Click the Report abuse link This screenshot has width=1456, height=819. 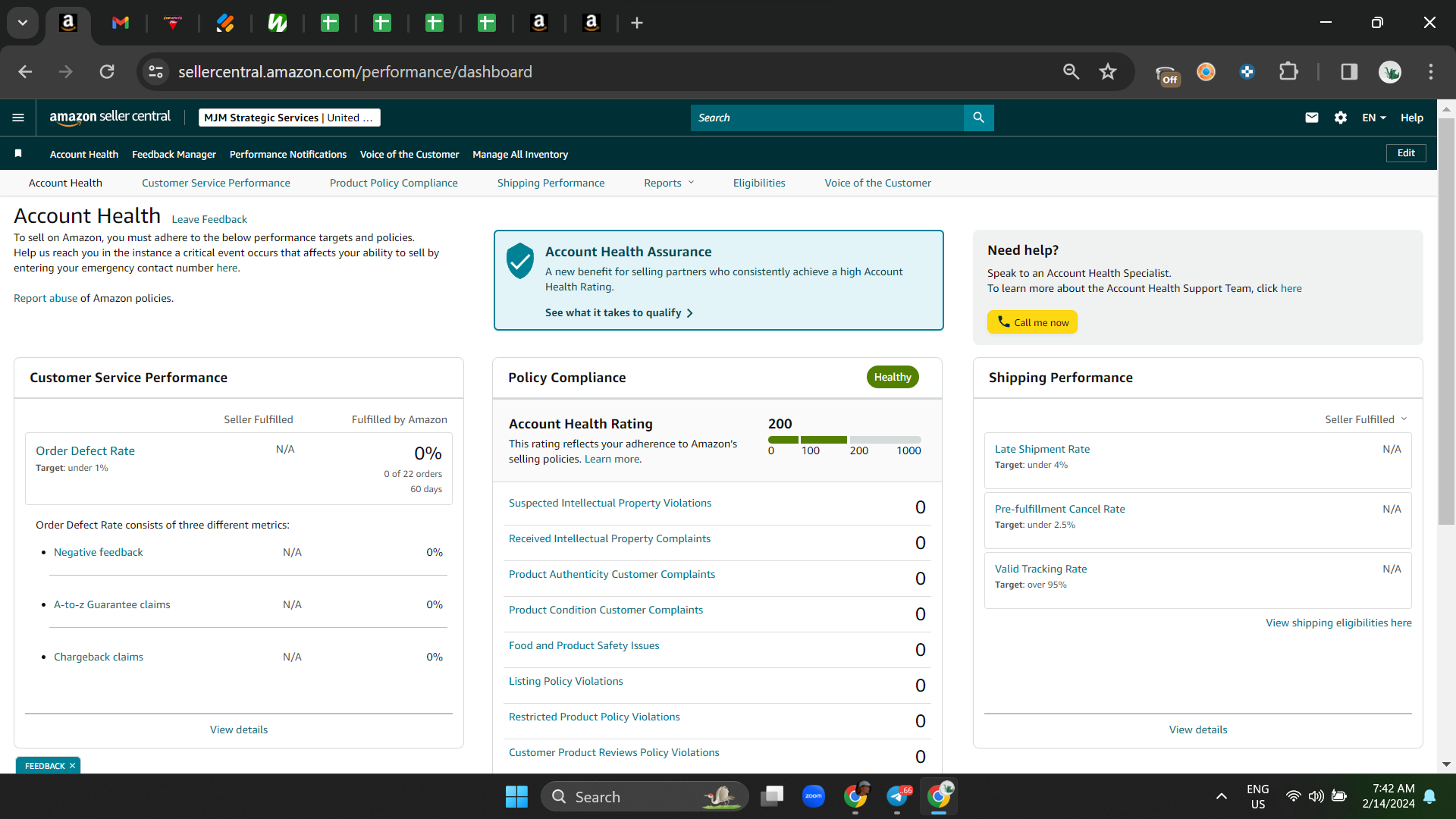(45, 298)
